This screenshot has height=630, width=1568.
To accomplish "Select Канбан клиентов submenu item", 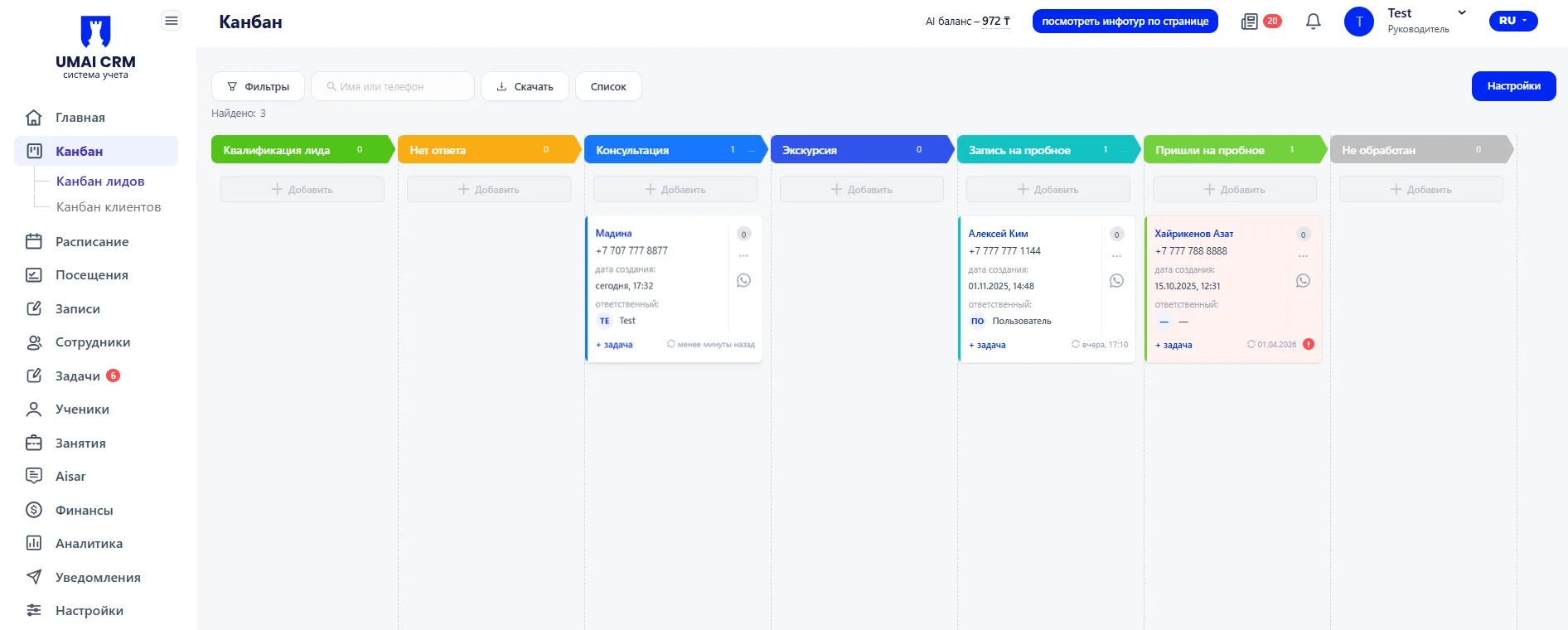I will pyautogui.click(x=108, y=207).
